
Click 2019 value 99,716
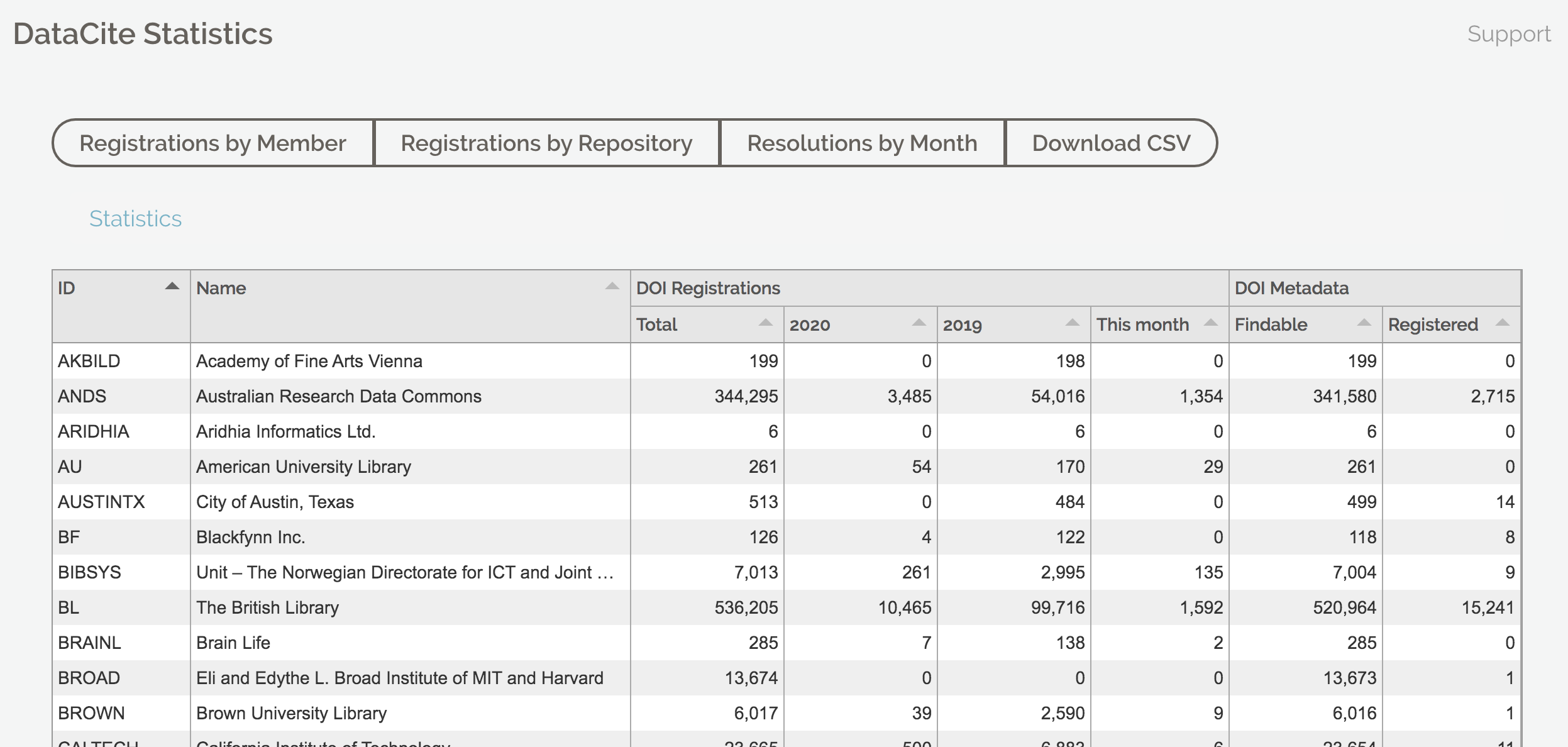[1058, 607]
